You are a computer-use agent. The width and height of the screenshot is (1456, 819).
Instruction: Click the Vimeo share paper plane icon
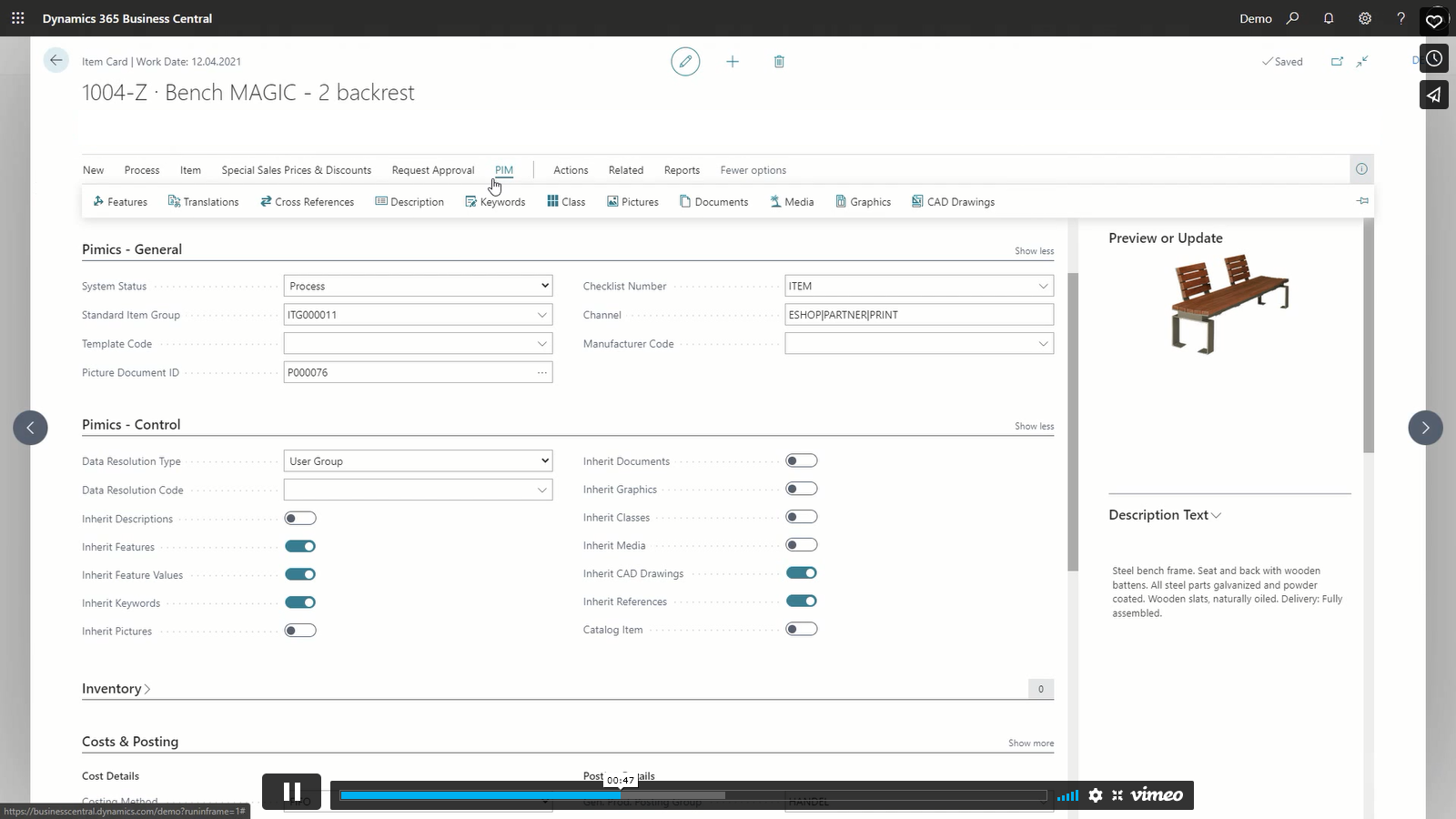click(x=1434, y=95)
